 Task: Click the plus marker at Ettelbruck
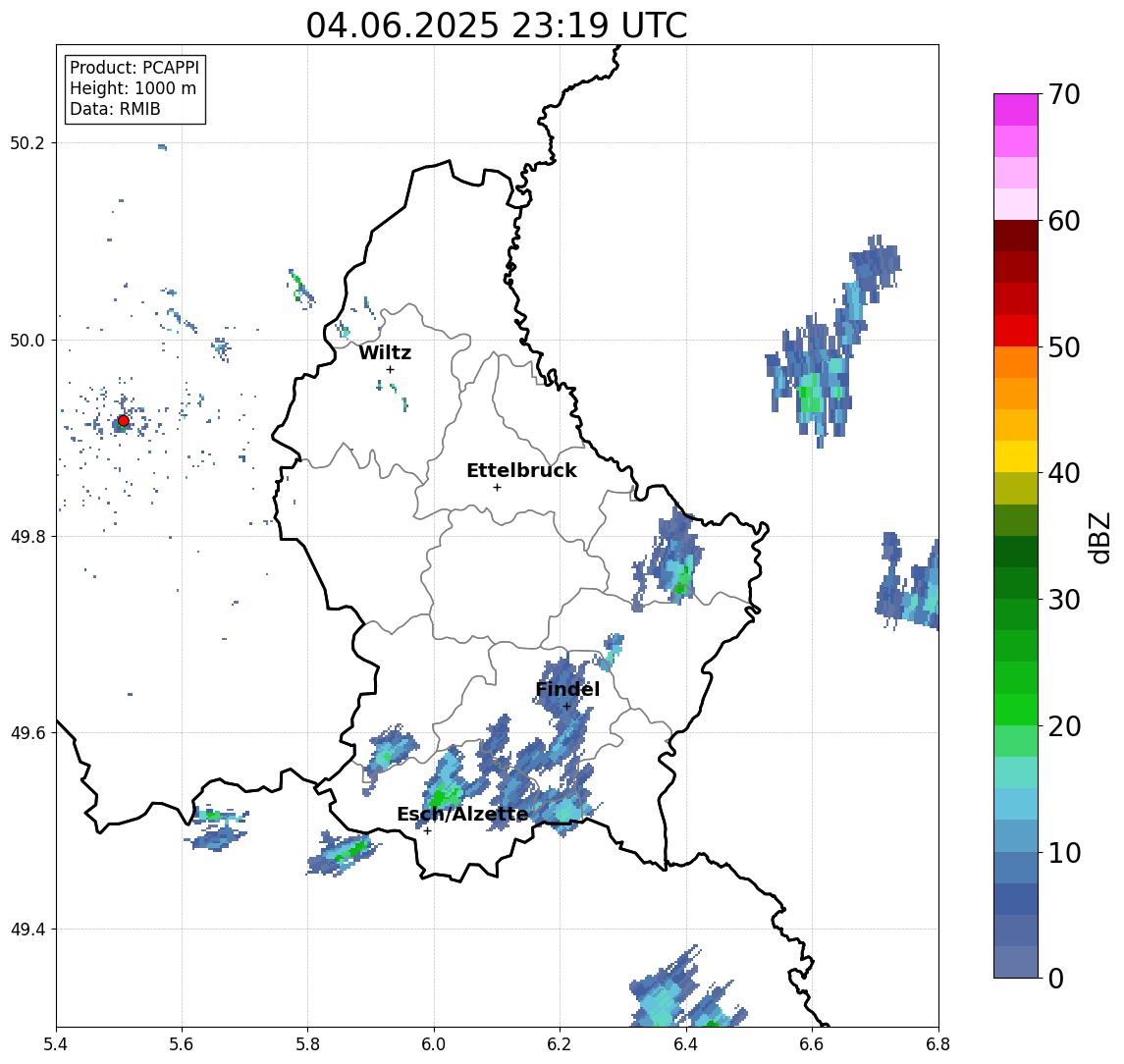pos(497,488)
